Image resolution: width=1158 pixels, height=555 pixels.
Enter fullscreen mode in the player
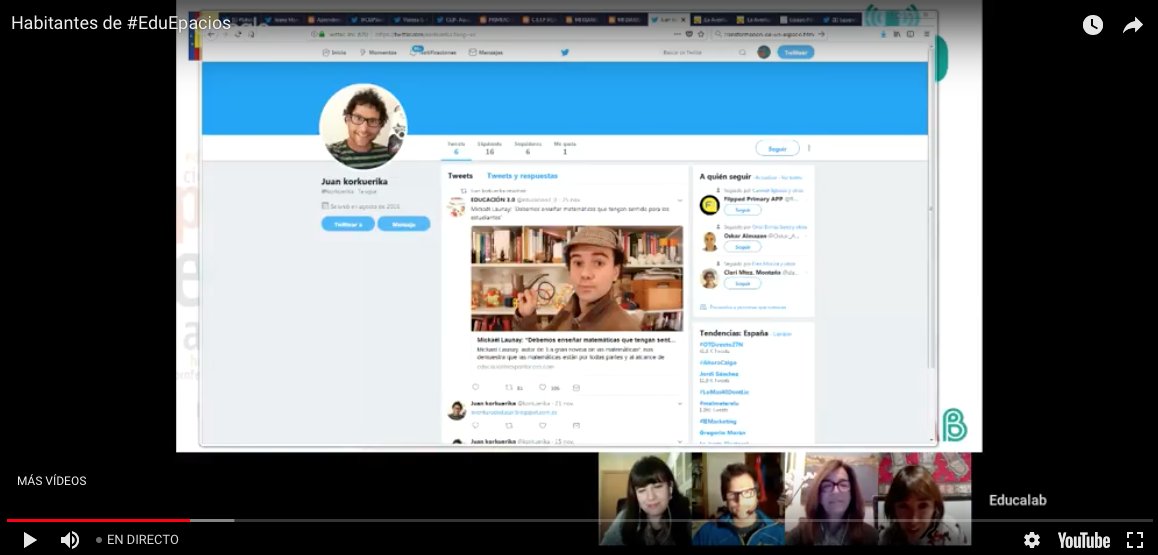tap(1135, 540)
